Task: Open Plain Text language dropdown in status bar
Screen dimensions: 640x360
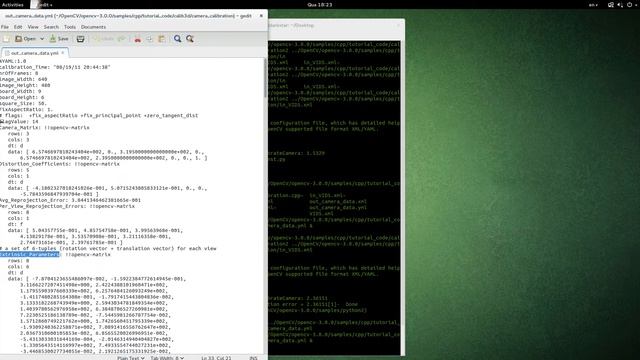Action: coord(131,358)
